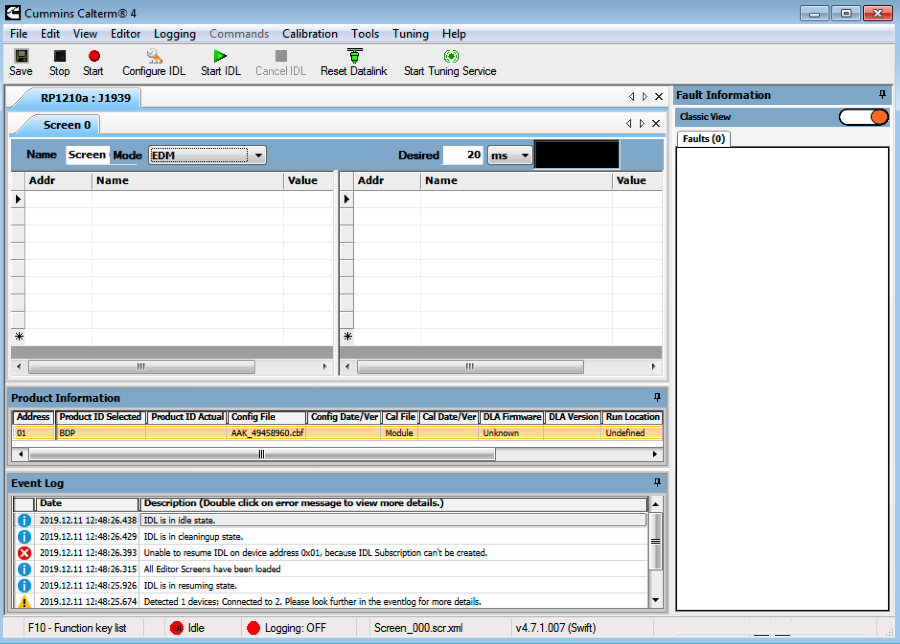
Task: Click the Save toolbar icon
Action: 21,56
